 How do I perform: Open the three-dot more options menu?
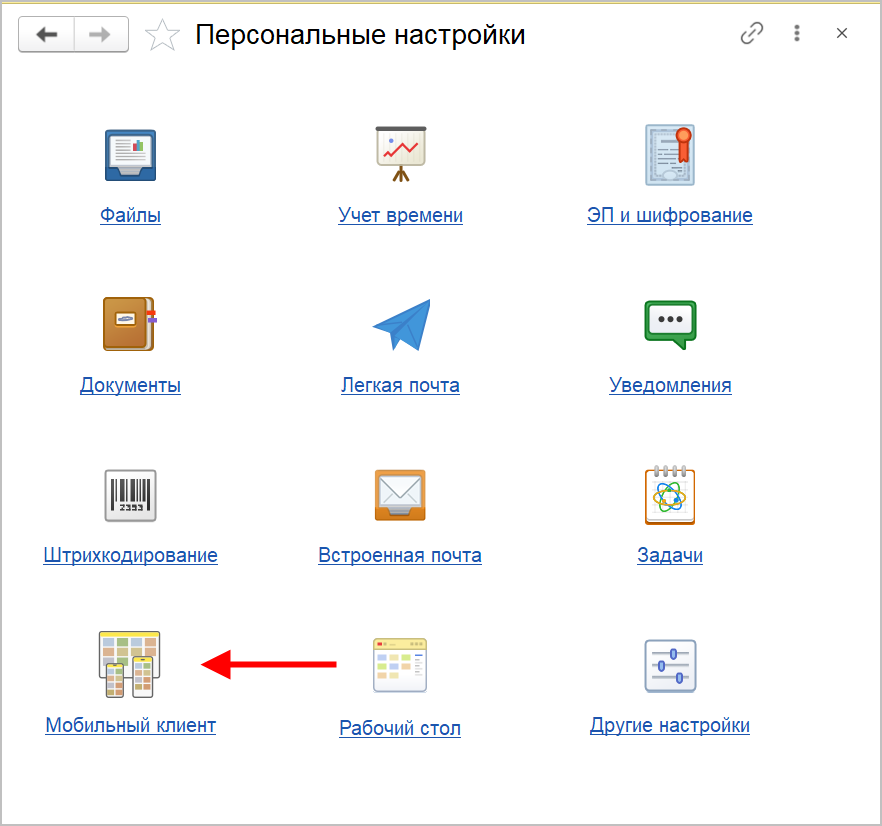point(797,34)
